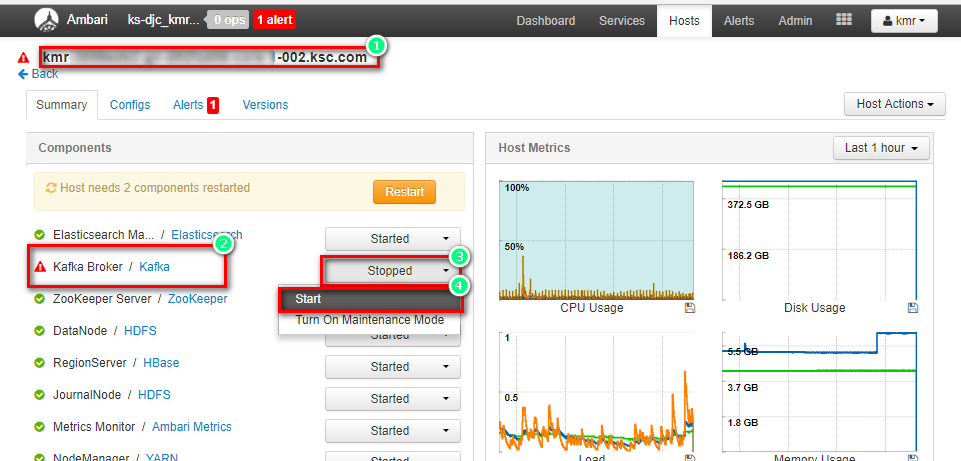Open the grid views icon in navbar
Viewport: 961px width, 461px height.
pos(844,20)
